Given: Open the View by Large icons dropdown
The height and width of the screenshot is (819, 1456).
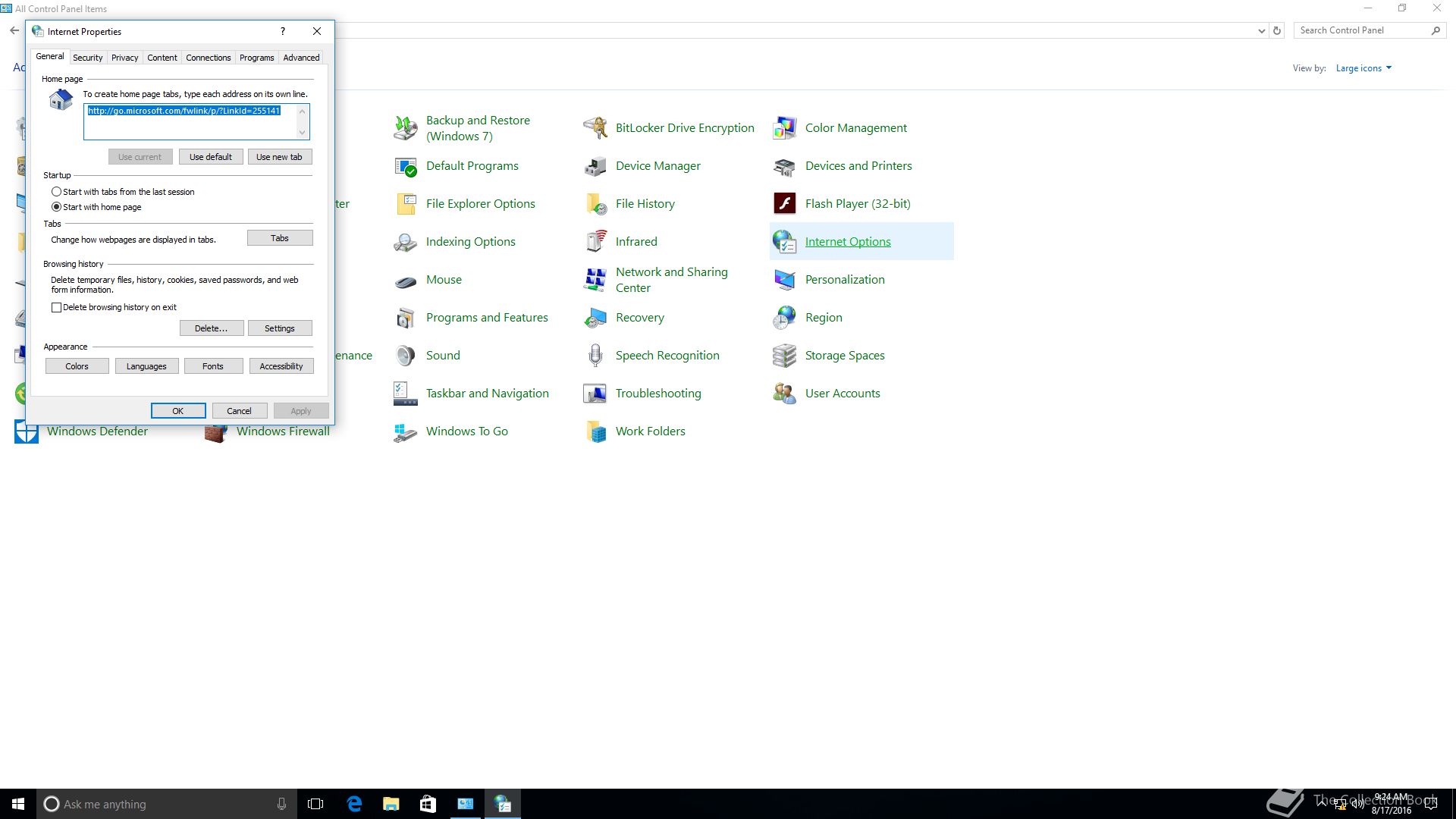Looking at the screenshot, I should (x=1363, y=68).
